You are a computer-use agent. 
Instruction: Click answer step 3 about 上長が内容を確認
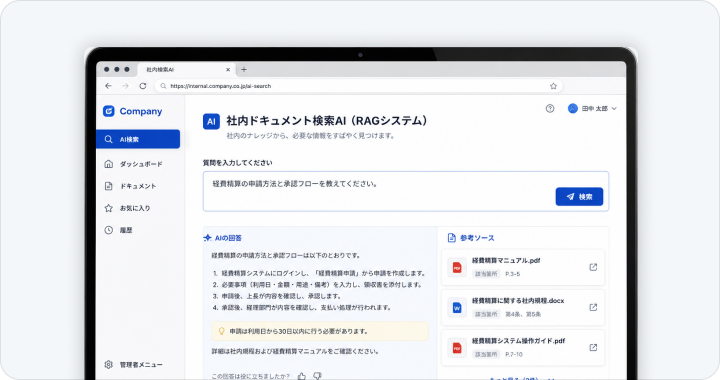[277, 296]
